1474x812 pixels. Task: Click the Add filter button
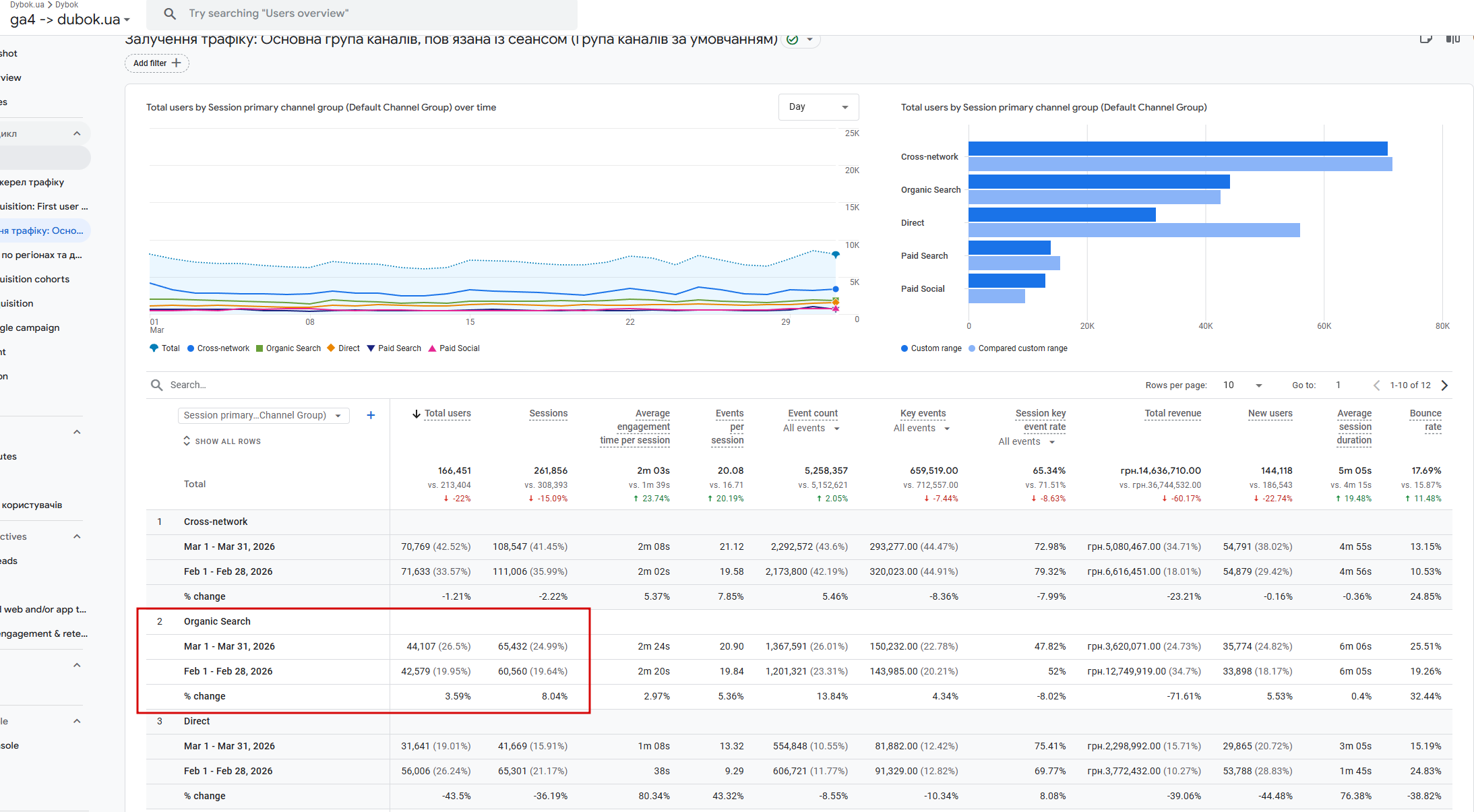(156, 63)
